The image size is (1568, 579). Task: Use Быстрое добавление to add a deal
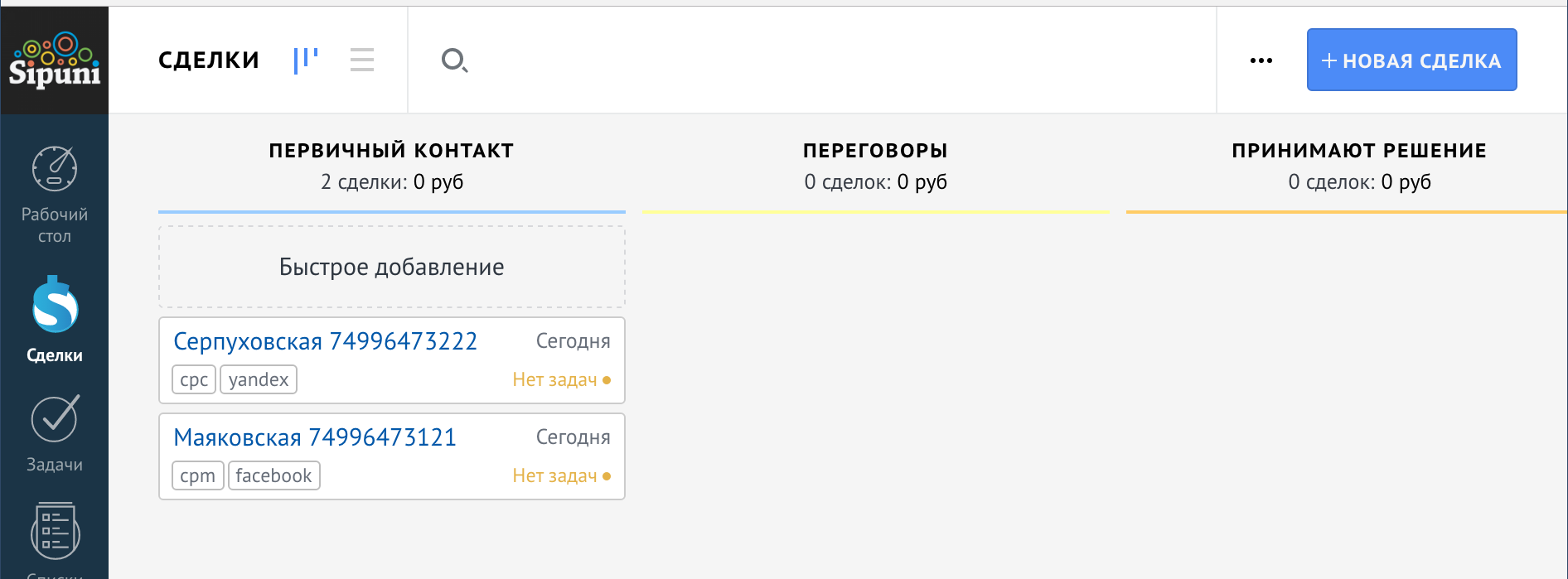[390, 267]
